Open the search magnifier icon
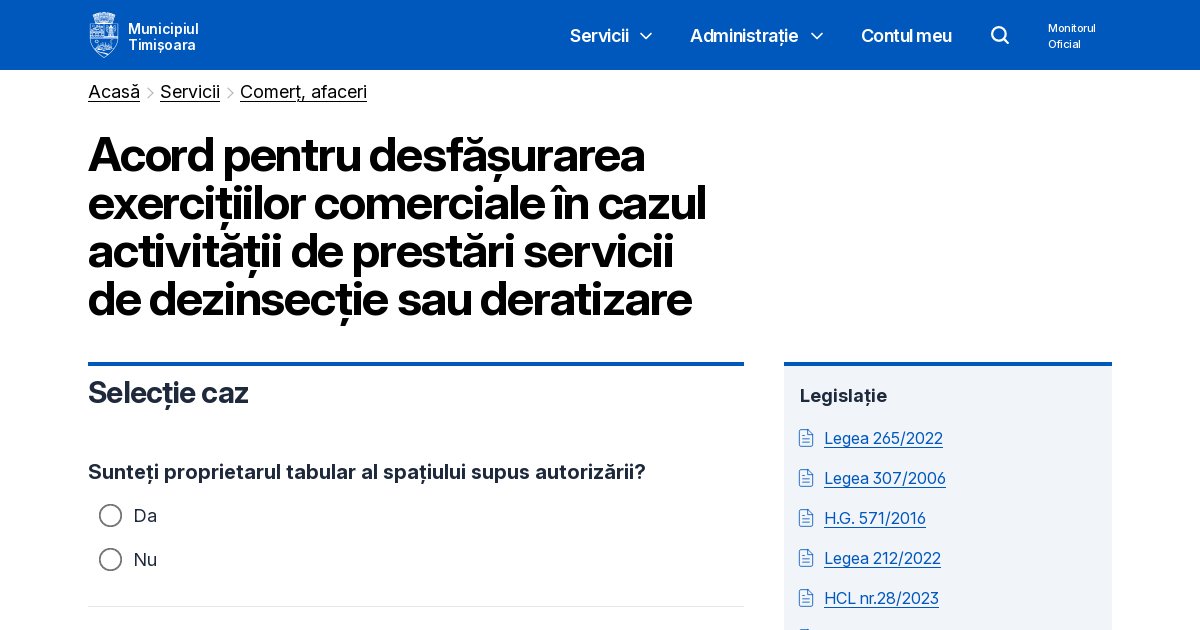 coord(1000,35)
